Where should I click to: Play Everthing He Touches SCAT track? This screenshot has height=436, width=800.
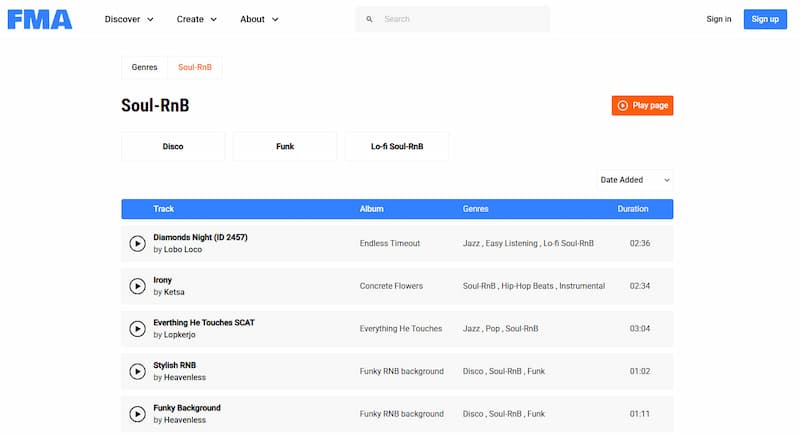click(x=137, y=329)
